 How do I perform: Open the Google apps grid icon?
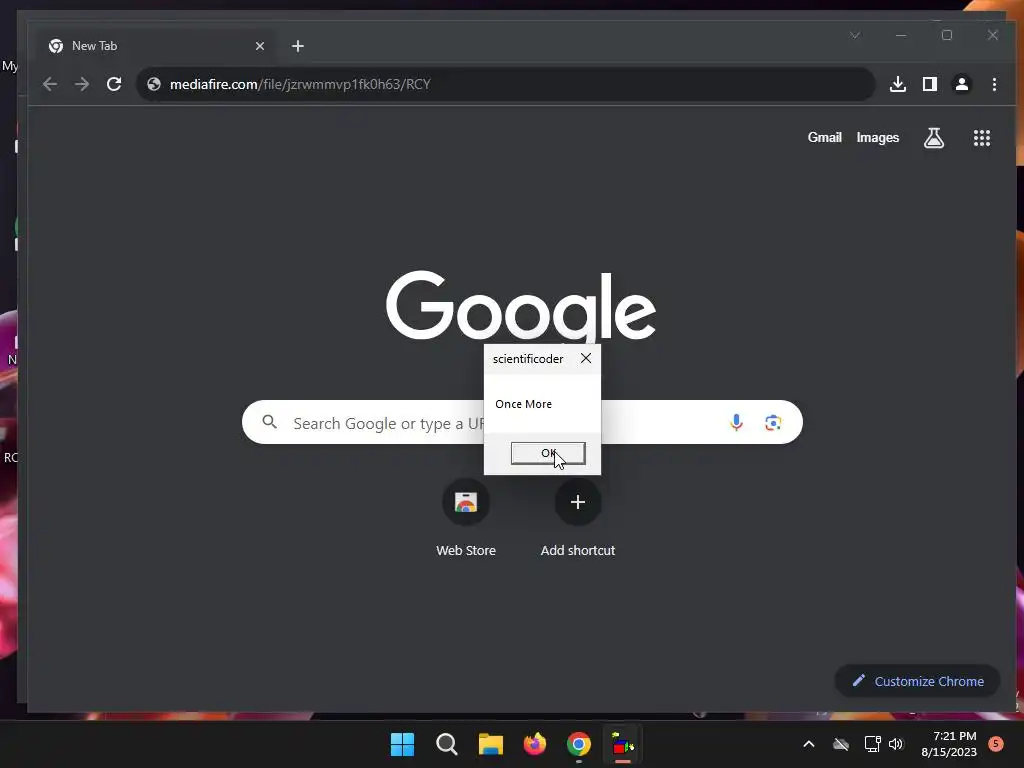[x=982, y=137]
